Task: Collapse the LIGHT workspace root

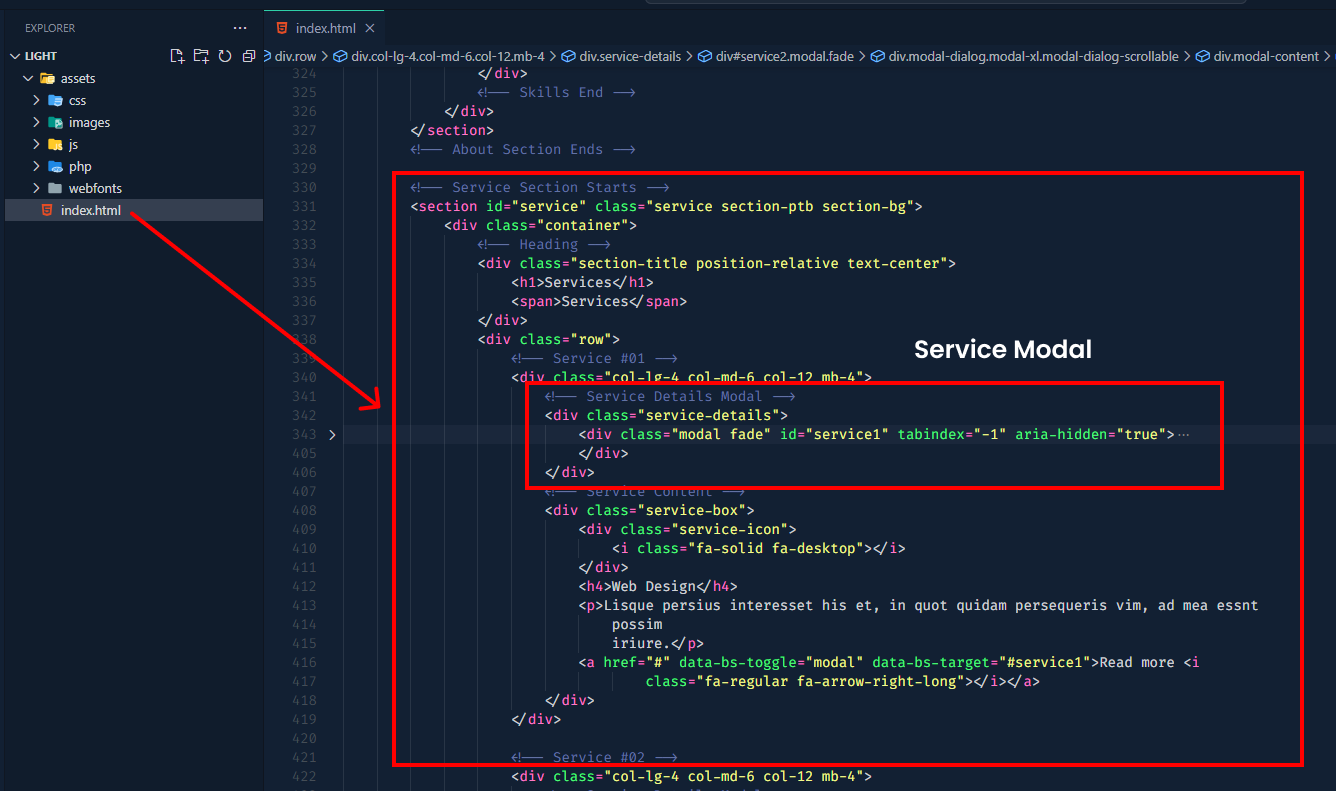Action: [x=14, y=56]
